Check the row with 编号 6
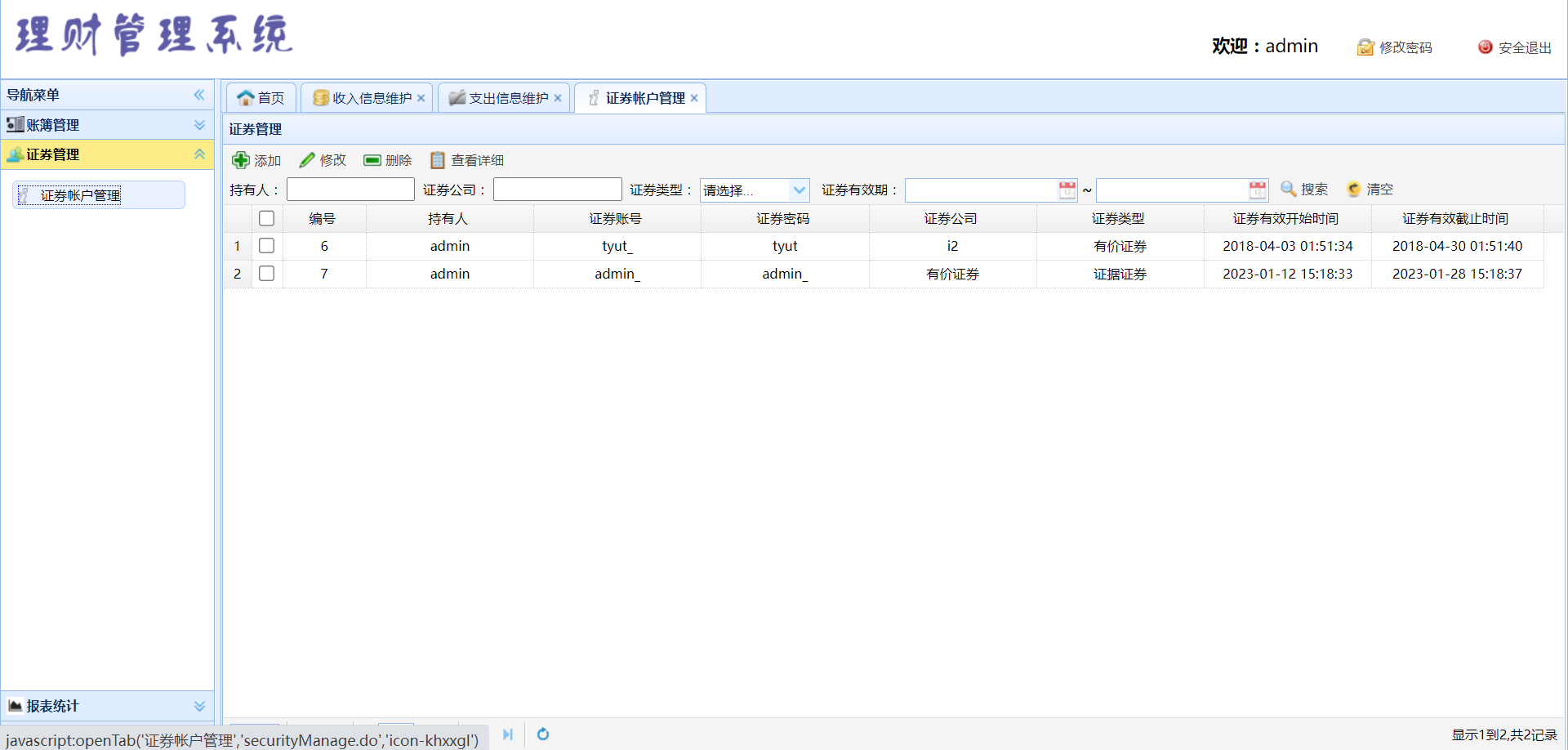Image resolution: width=1568 pixels, height=750 pixels. [x=266, y=246]
